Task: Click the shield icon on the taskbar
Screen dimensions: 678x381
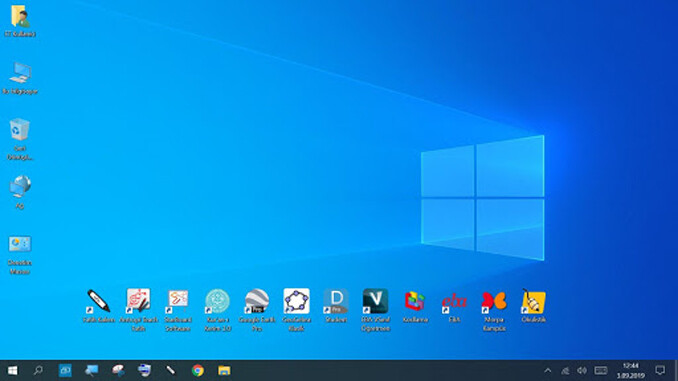Action: pyautogui.click(x=144, y=371)
